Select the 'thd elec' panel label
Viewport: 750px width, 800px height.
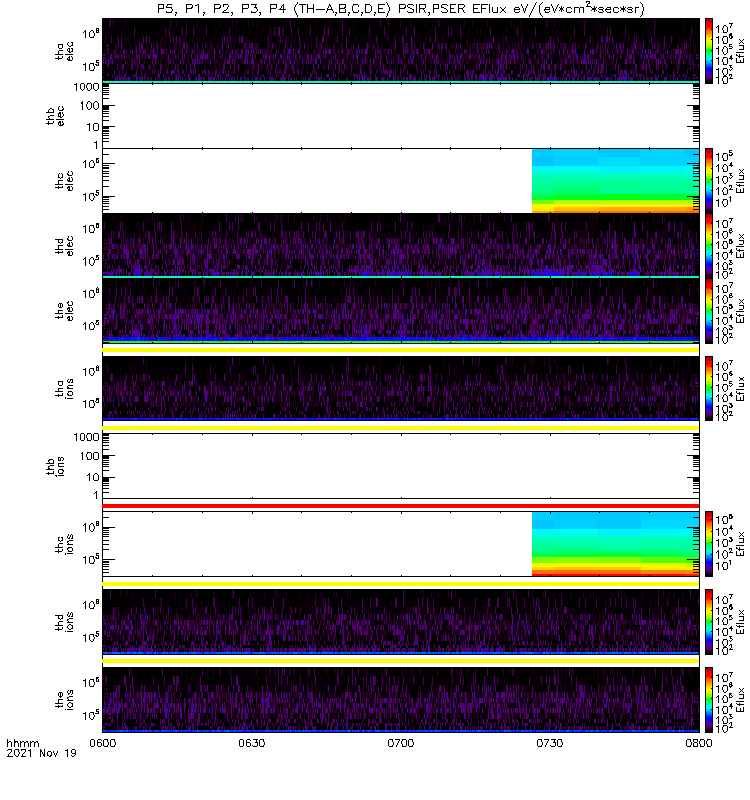[64, 245]
